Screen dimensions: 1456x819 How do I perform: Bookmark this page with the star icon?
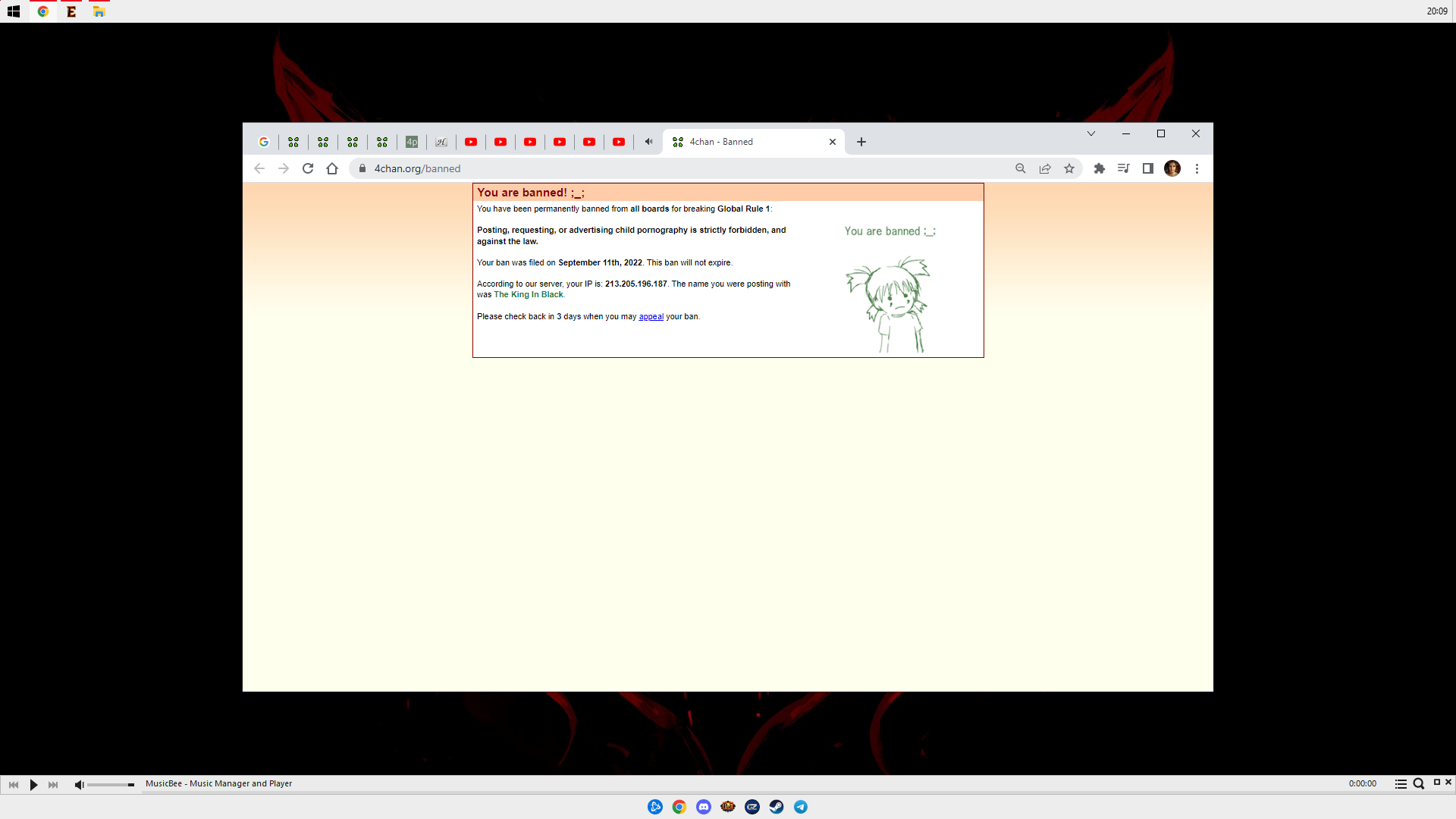click(x=1069, y=168)
